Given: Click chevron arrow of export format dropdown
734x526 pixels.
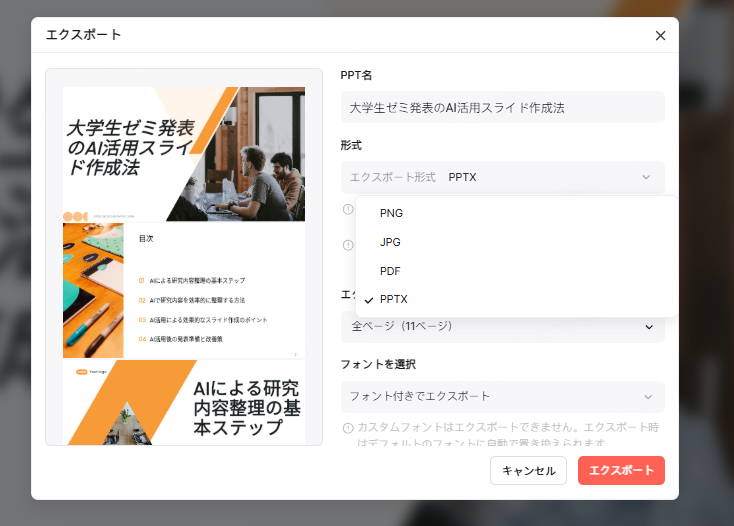Looking at the screenshot, I should 646,177.
